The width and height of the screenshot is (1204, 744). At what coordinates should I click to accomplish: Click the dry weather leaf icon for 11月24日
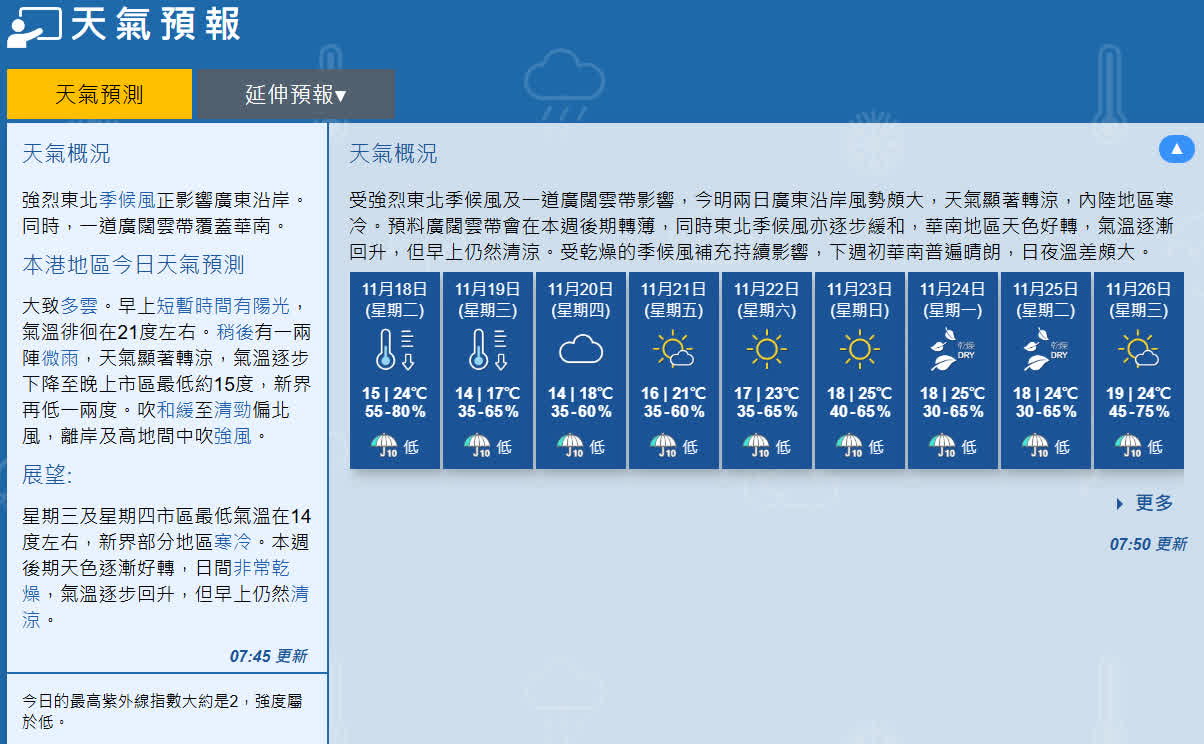pyautogui.click(x=952, y=349)
